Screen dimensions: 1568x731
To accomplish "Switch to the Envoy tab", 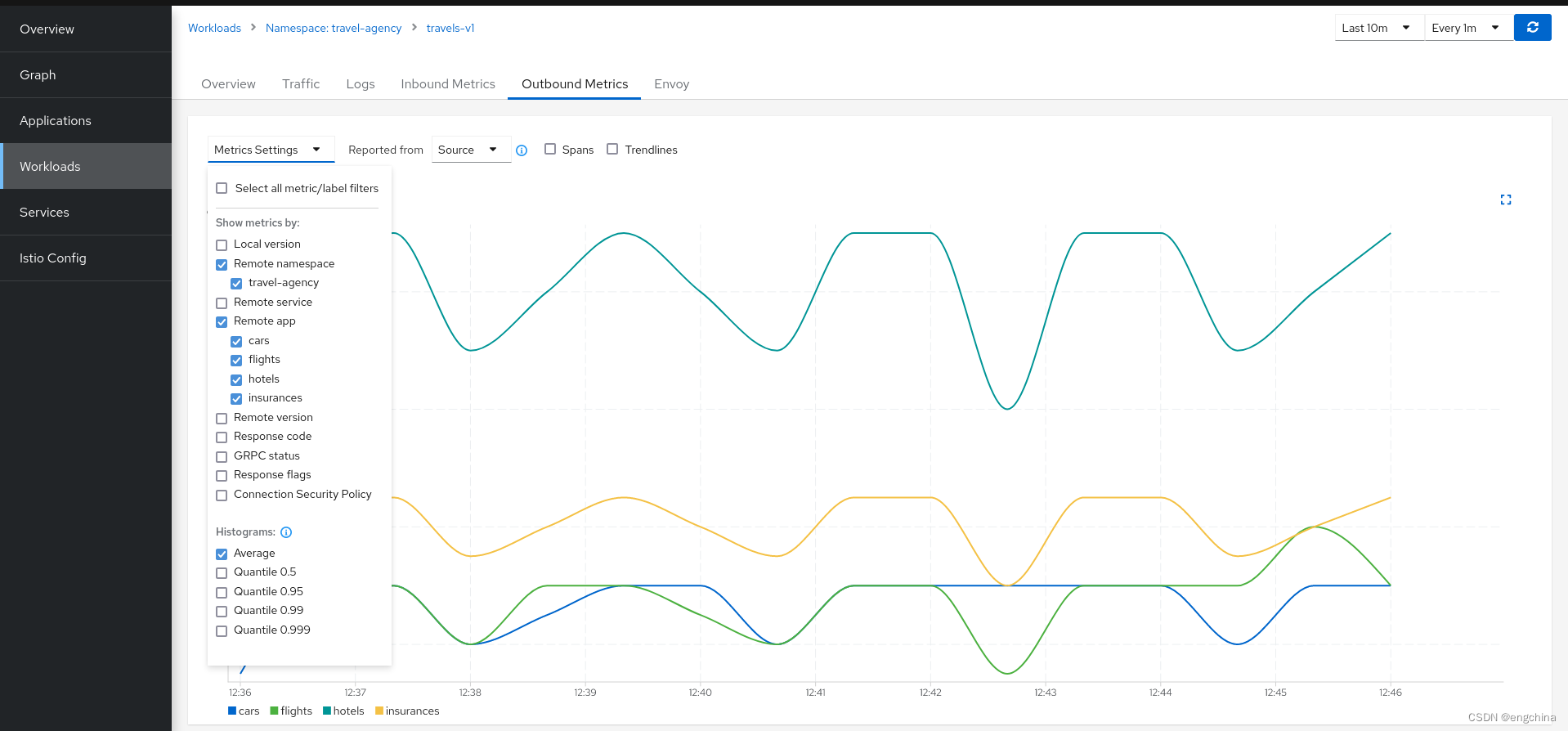I will point(671,83).
